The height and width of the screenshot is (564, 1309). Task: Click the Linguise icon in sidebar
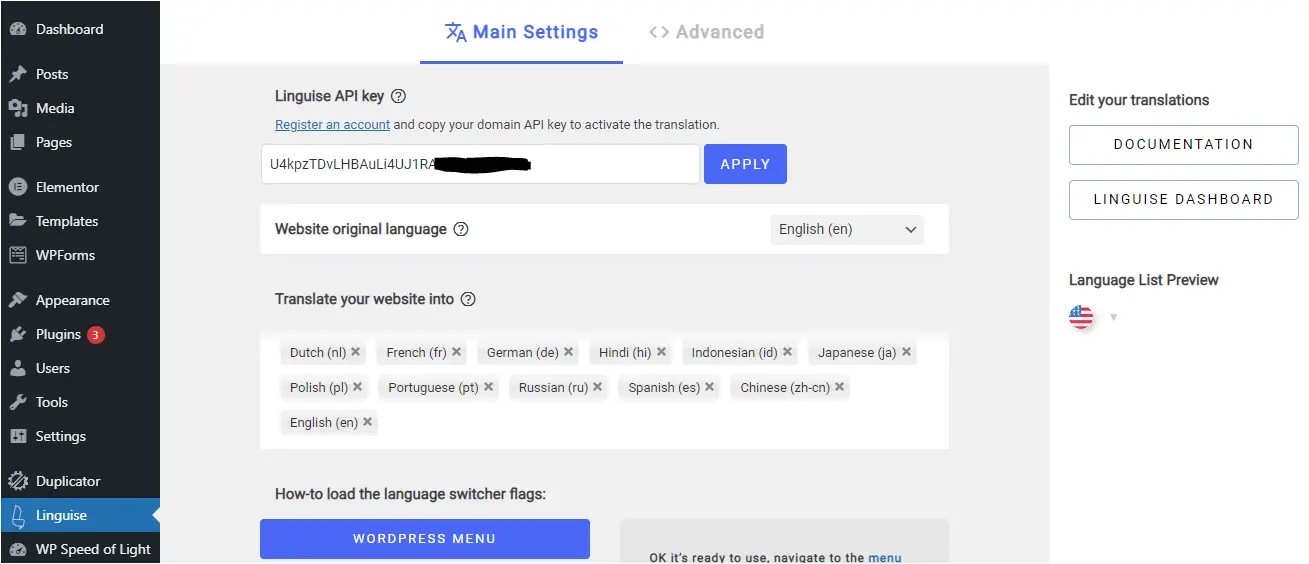point(17,515)
